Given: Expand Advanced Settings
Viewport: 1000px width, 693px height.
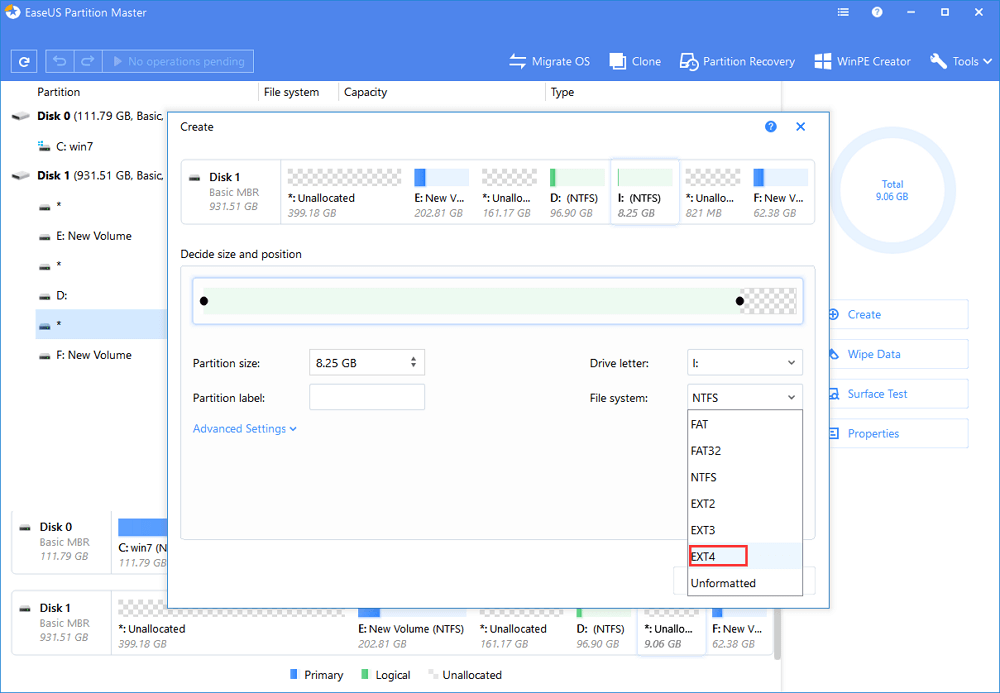Looking at the screenshot, I should (245, 429).
